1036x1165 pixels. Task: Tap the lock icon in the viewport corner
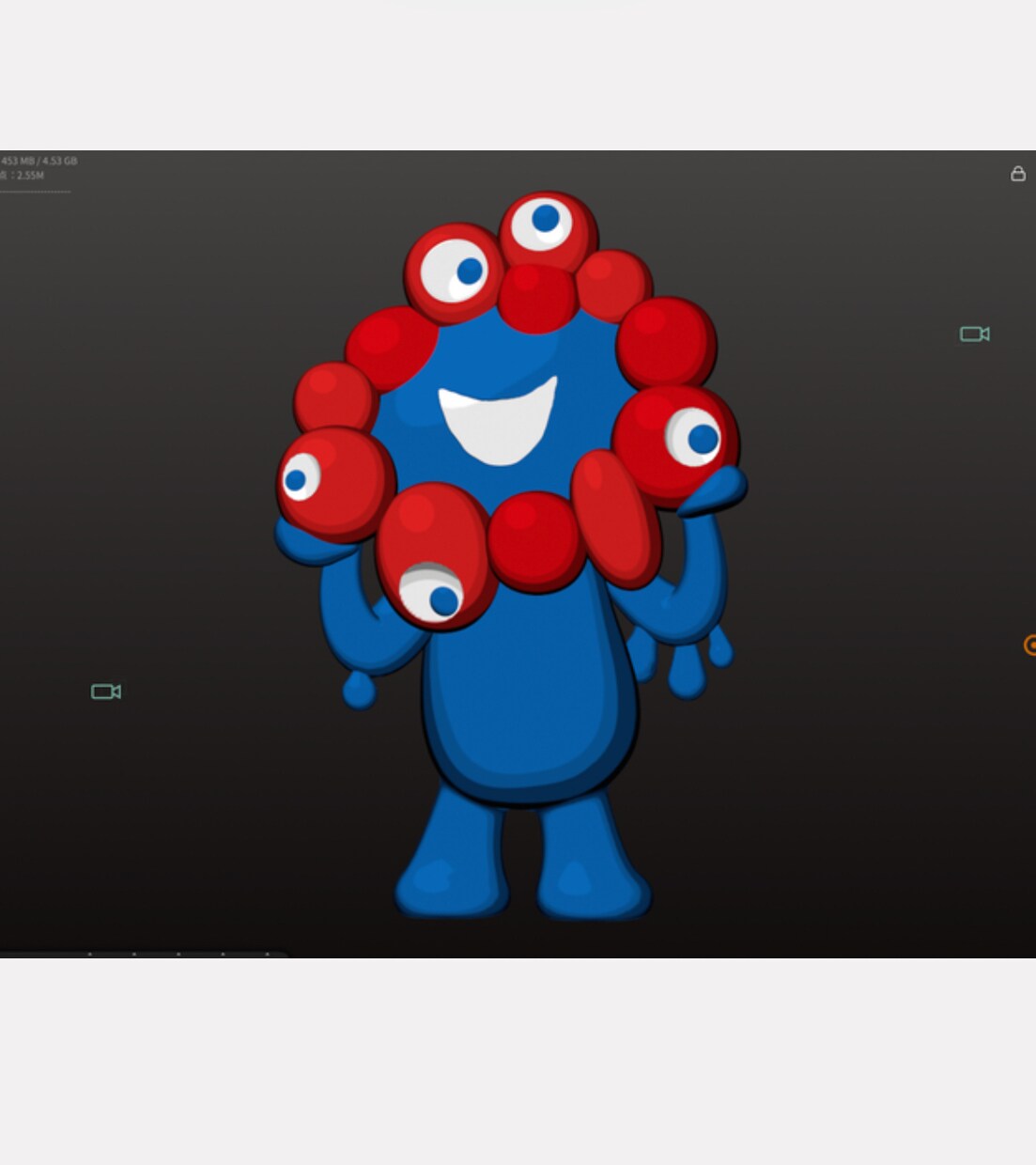coord(1017,174)
